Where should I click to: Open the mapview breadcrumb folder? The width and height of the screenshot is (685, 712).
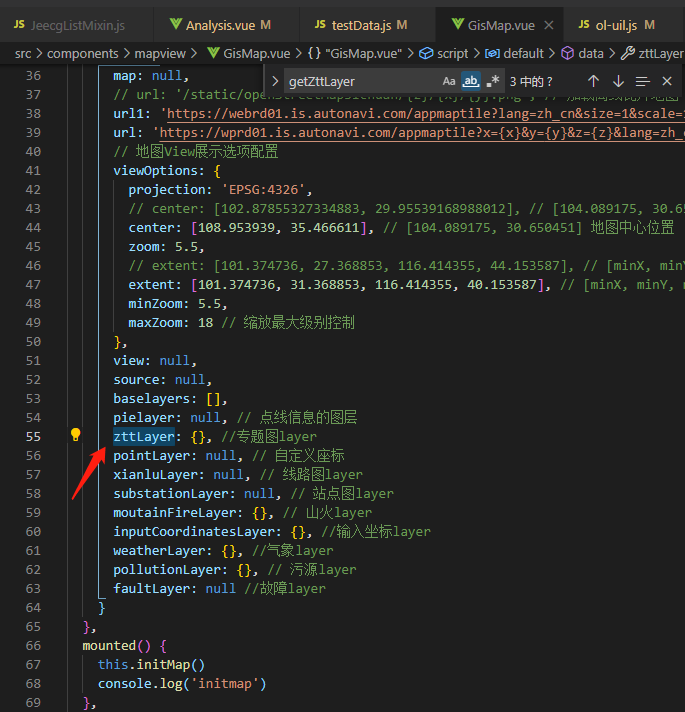point(160,54)
